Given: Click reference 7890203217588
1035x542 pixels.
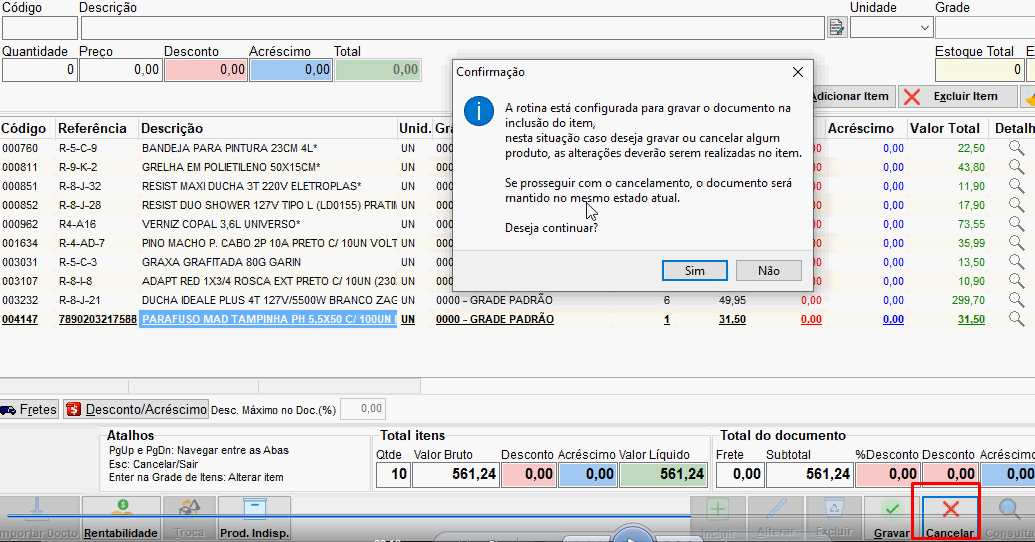Looking at the screenshot, I should tap(98, 320).
